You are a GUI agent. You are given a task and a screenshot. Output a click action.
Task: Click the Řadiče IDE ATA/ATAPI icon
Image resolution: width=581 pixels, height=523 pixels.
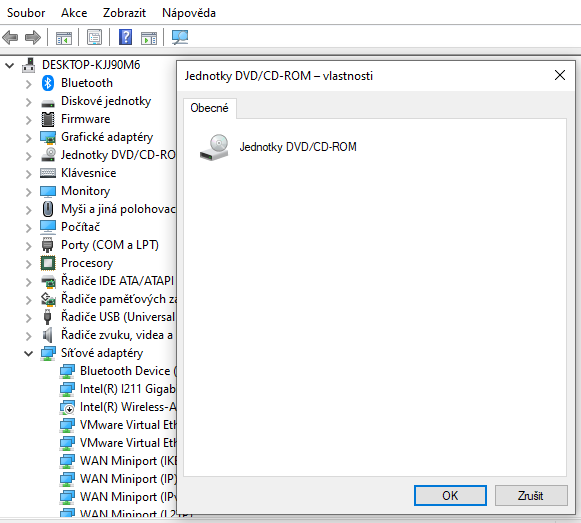click(48, 281)
